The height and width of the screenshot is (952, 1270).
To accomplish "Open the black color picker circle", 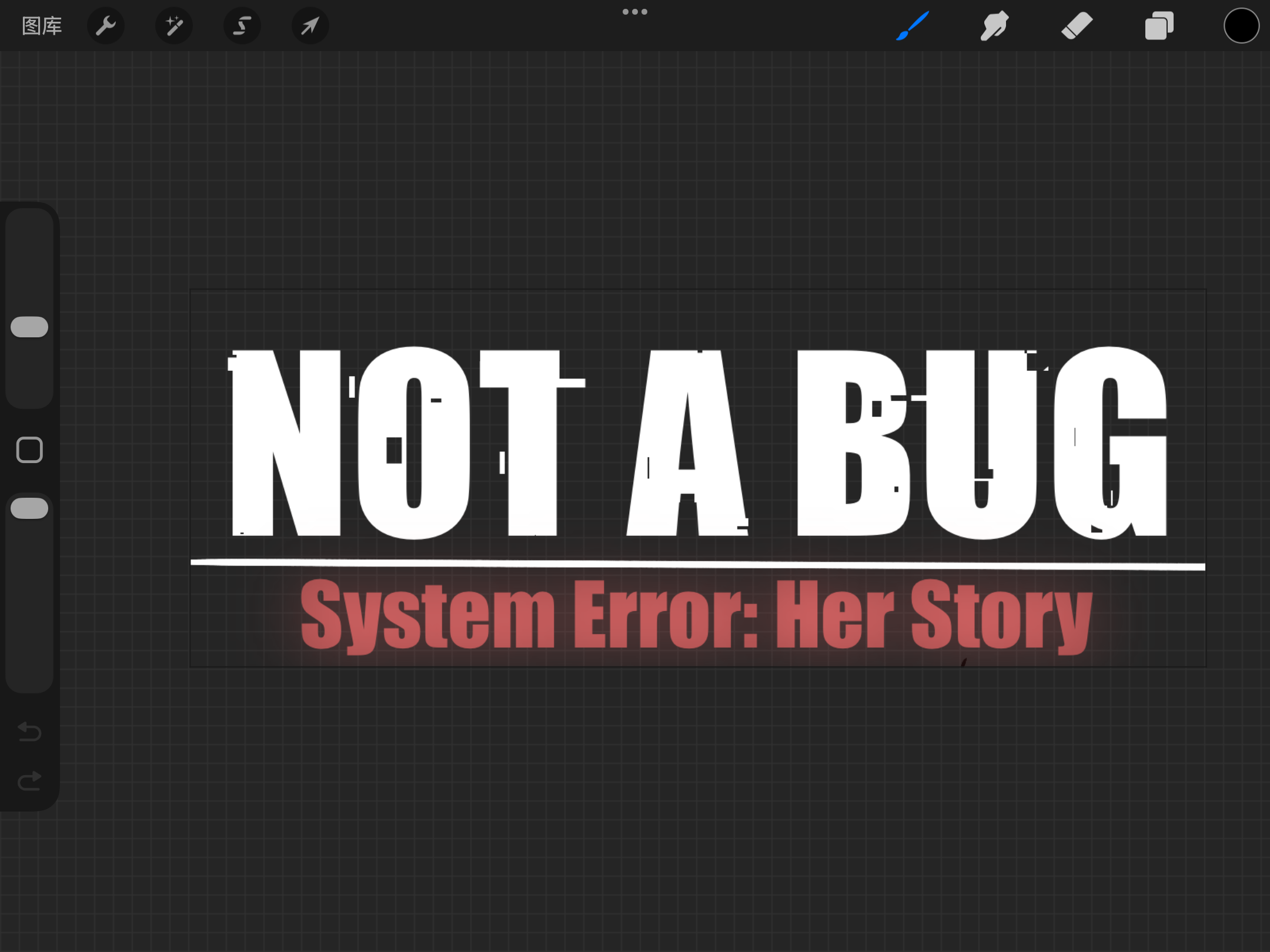I will [x=1241, y=26].
